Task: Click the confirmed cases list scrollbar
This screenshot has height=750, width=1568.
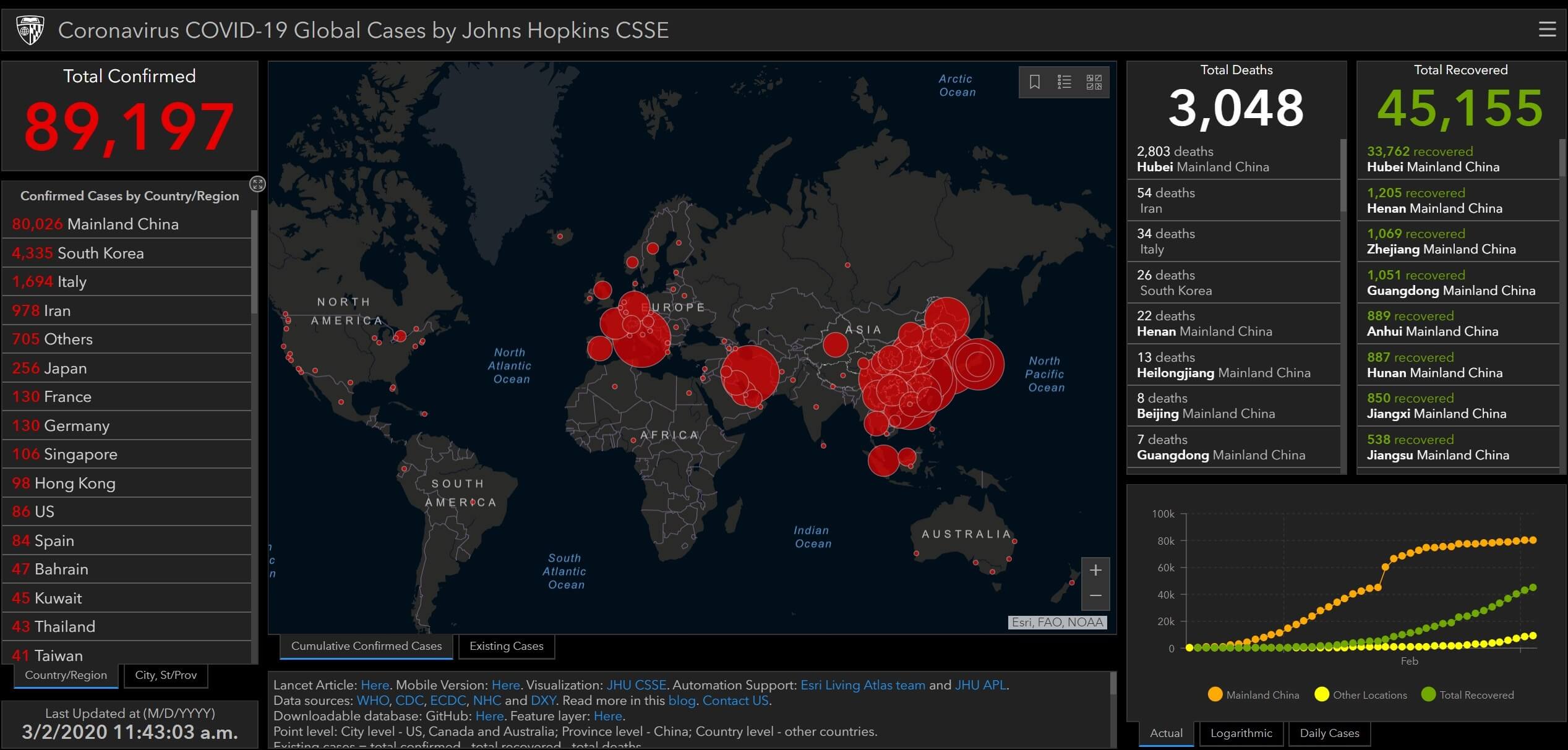Action: tap(254, 262)
